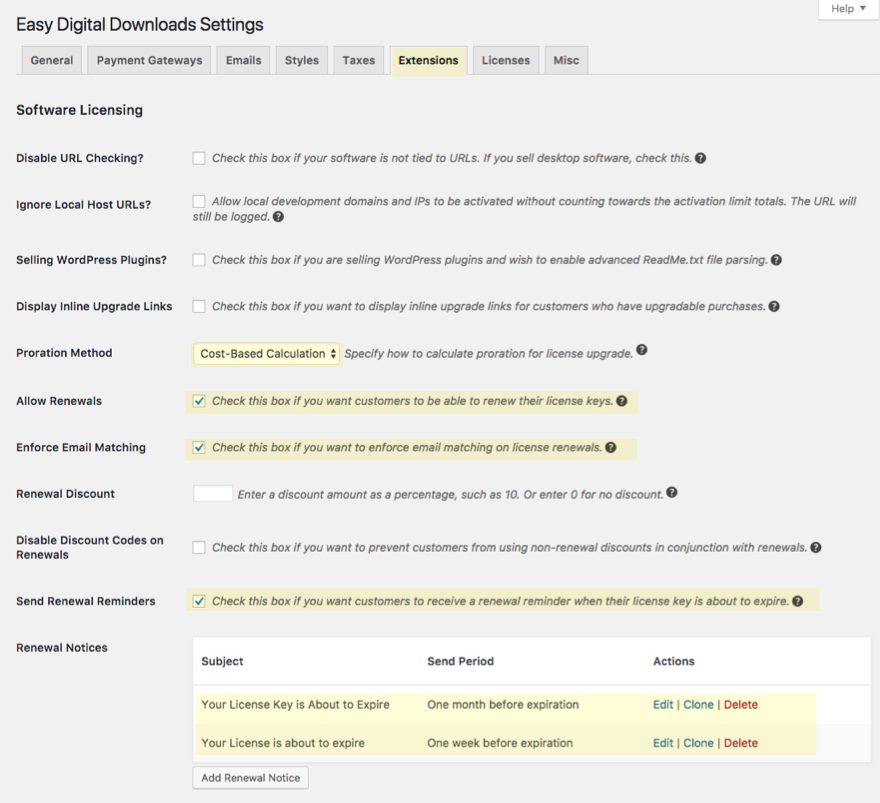Open the Allow Renewals help tooltip
The width and height of the screenshot is (880, 803).
pyautogui.click(x=621, y=400)
